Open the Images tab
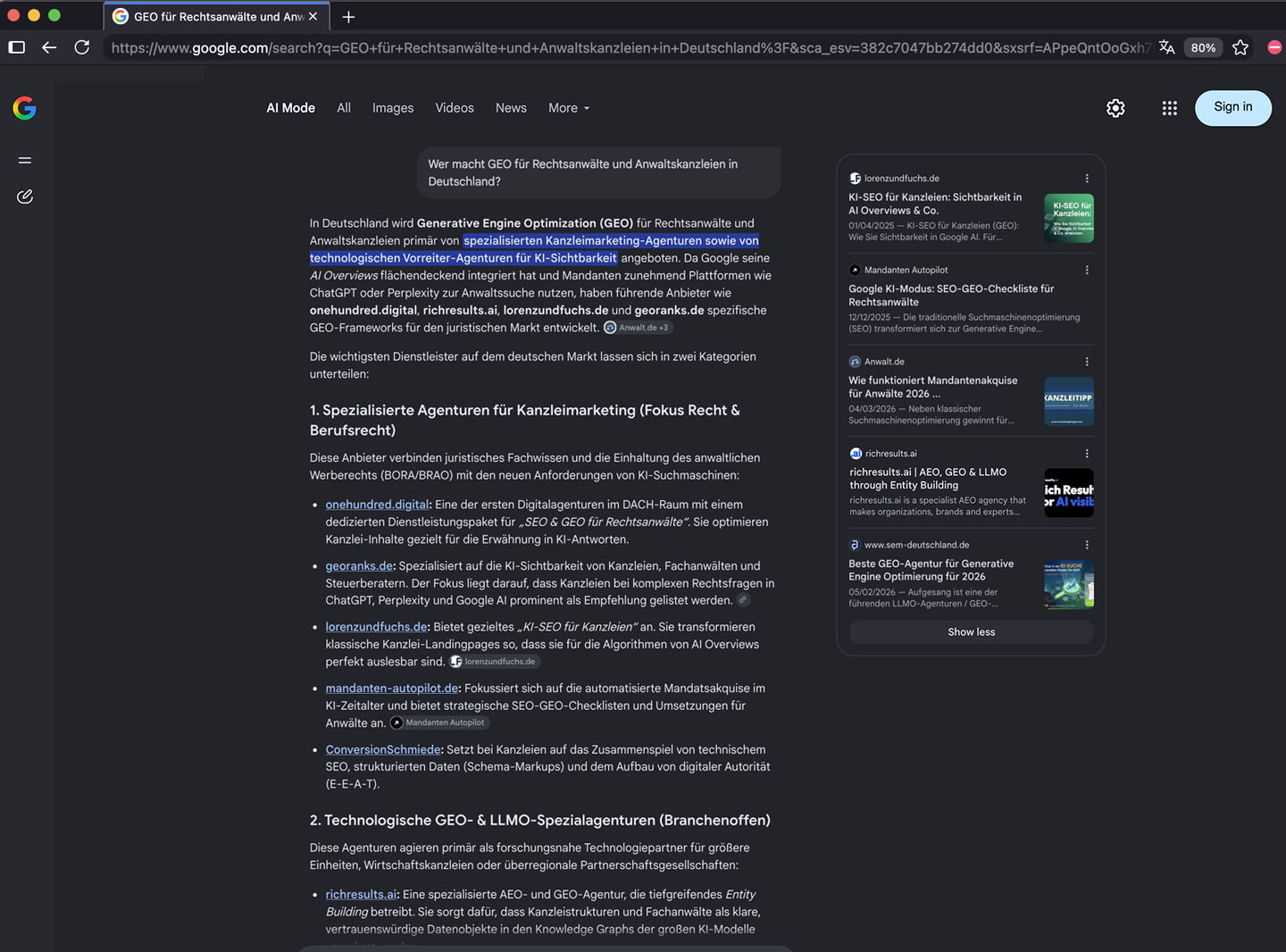Screen dimensions: 1286x952 point(393,108)
